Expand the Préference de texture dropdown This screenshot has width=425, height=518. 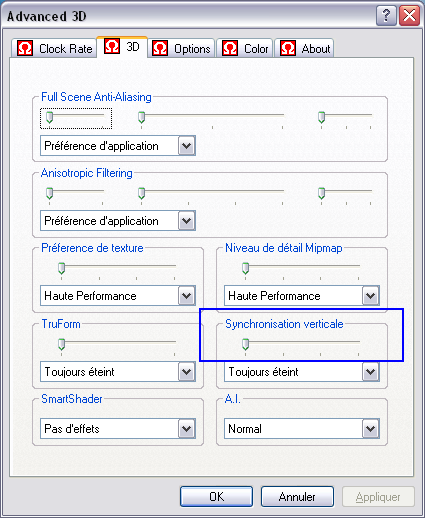[187, 296]
